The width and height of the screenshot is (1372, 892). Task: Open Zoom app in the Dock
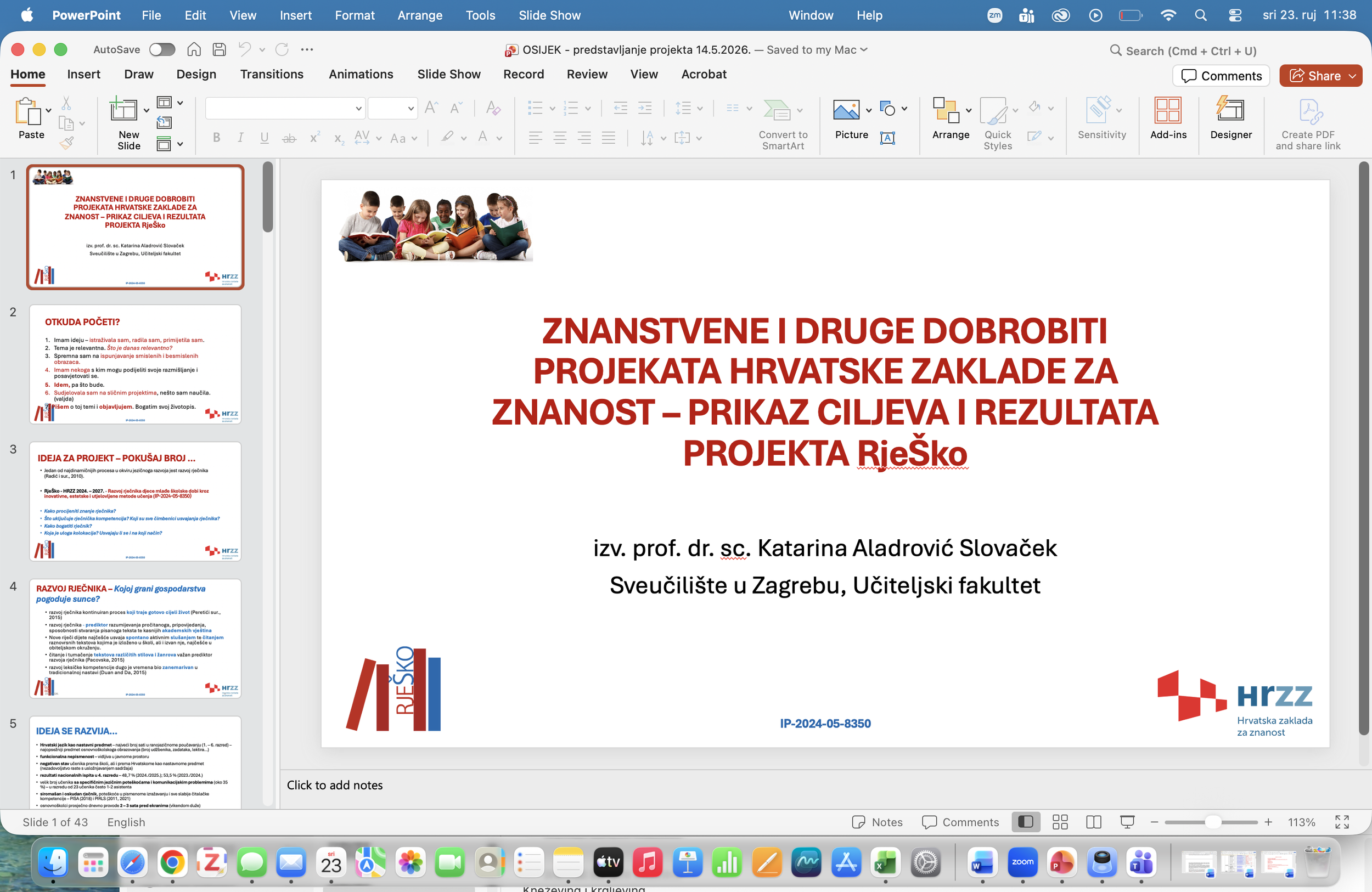[x=1022, y=862]
